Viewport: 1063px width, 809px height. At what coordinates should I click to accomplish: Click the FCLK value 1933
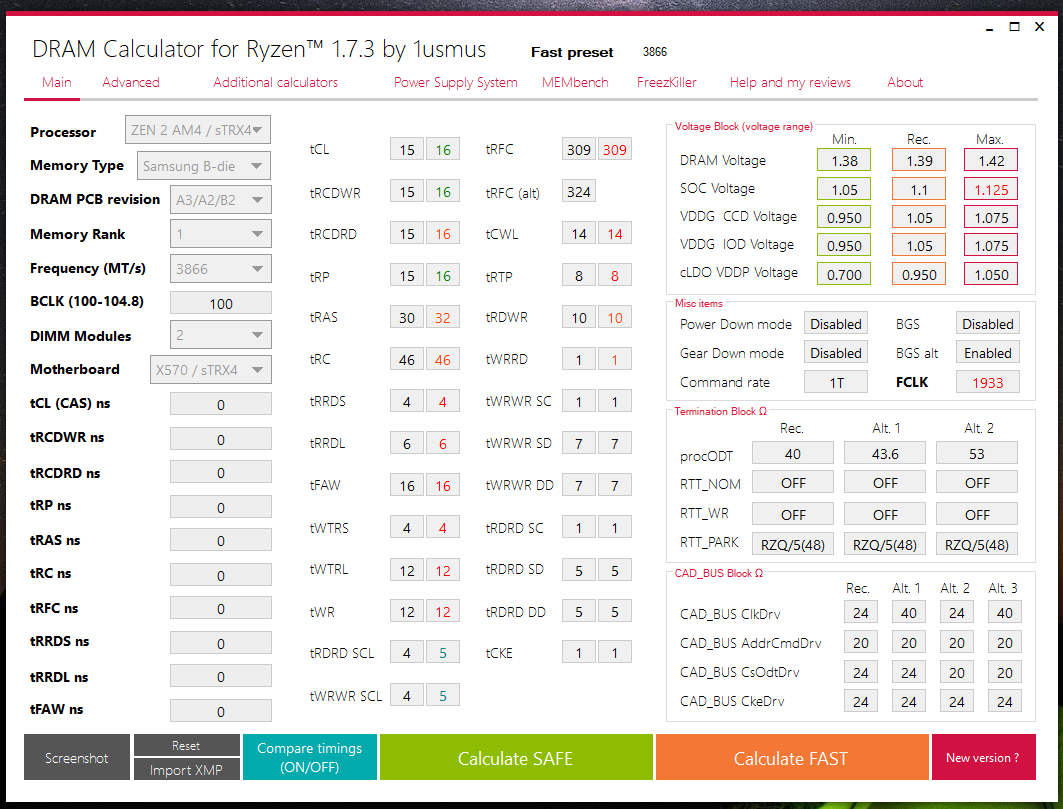click(988, 382)
